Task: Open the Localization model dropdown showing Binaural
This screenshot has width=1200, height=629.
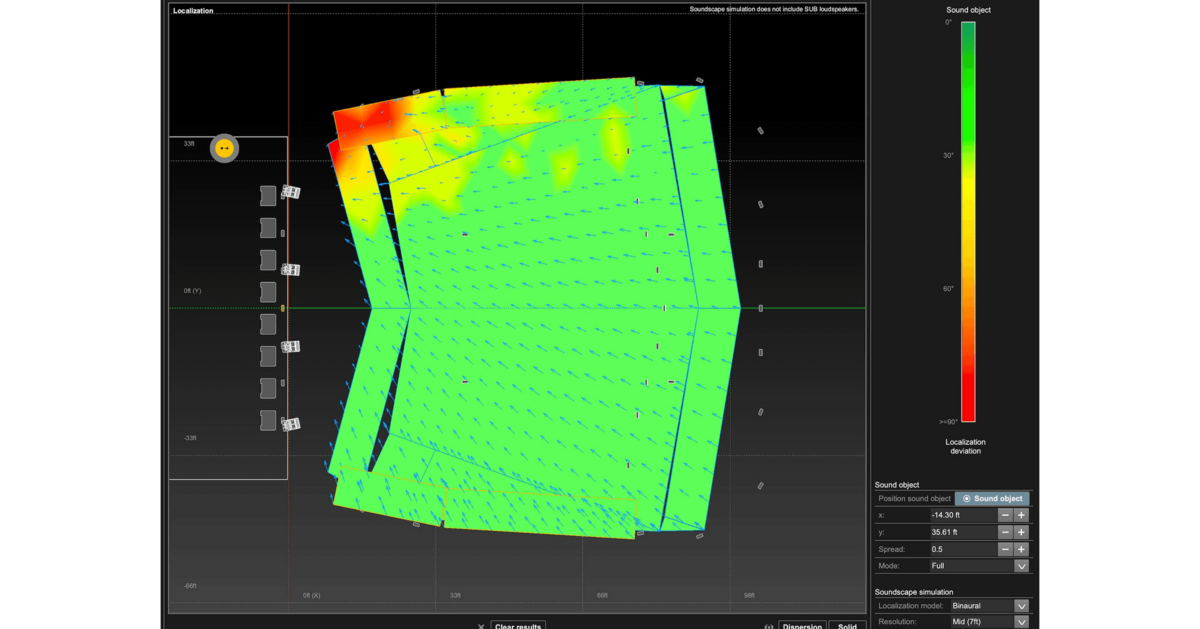Action: click(x=1021, y=605)
